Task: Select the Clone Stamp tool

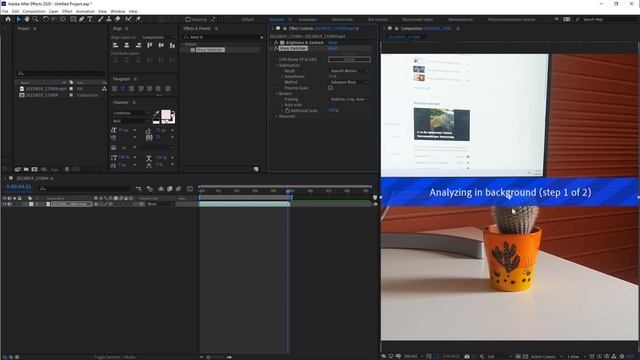Action: click(x=109, y=19)
